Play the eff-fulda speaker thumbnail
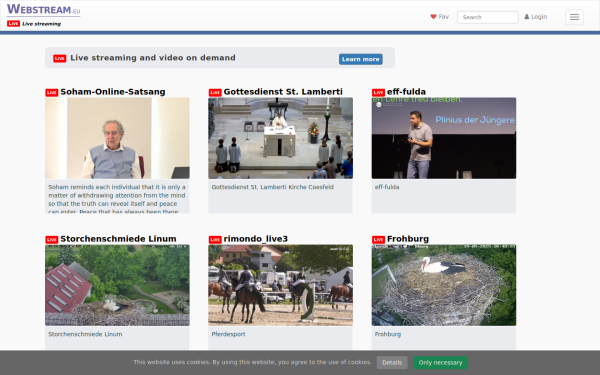The height and width of the screenshot is (375, 600). point(444,138)
